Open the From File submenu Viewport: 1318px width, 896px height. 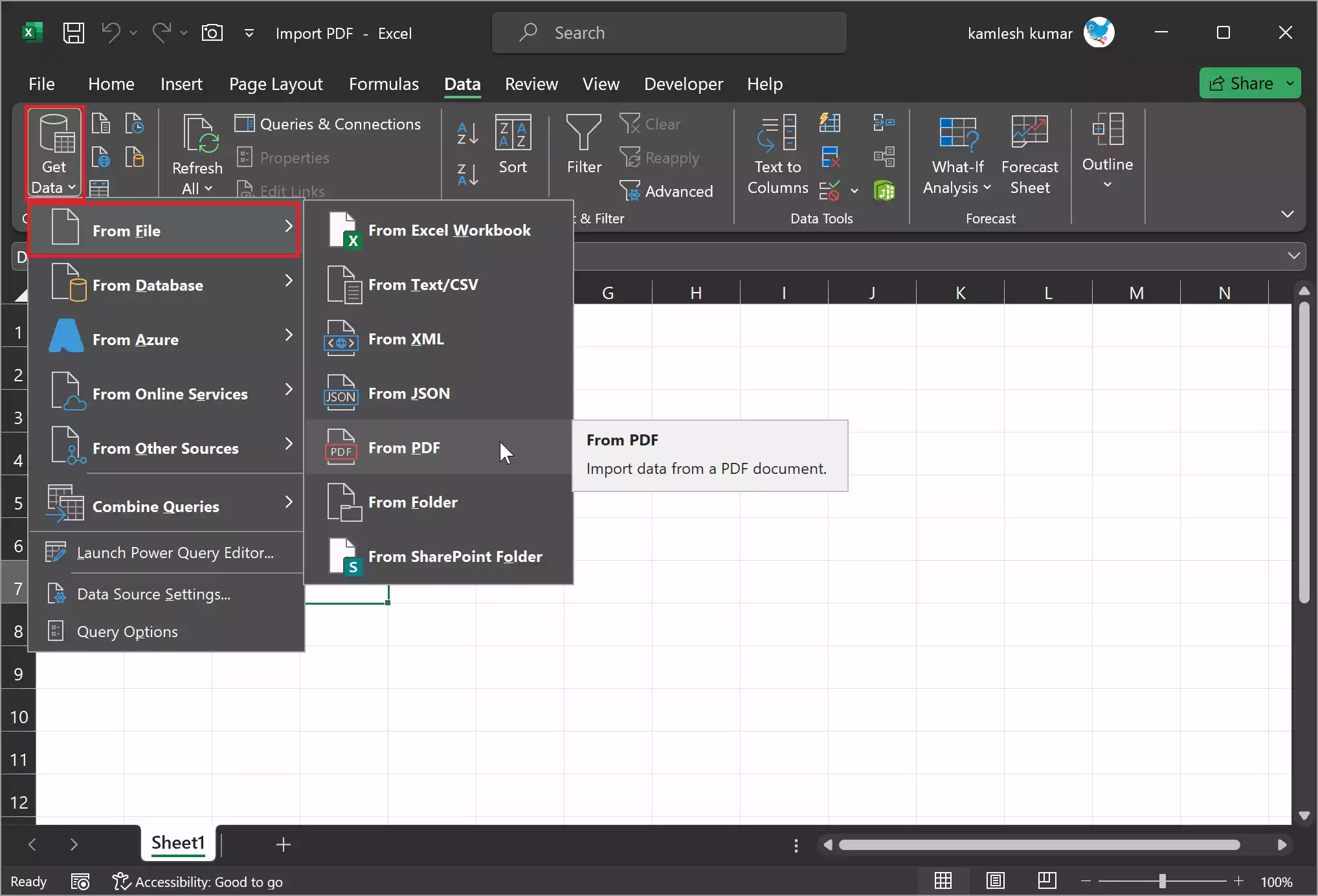click(x=164, y=230)
